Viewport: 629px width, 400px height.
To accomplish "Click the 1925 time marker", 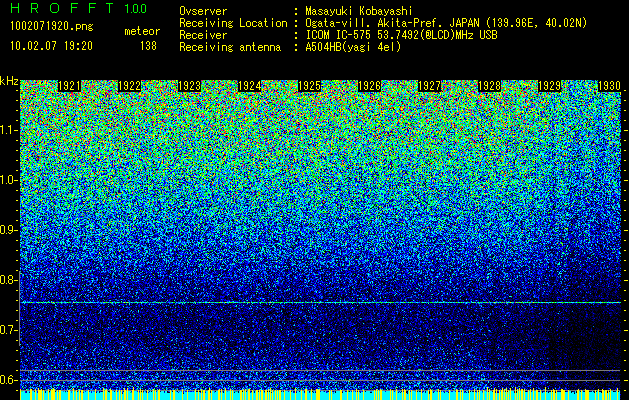I will click(x=310, y=86).
